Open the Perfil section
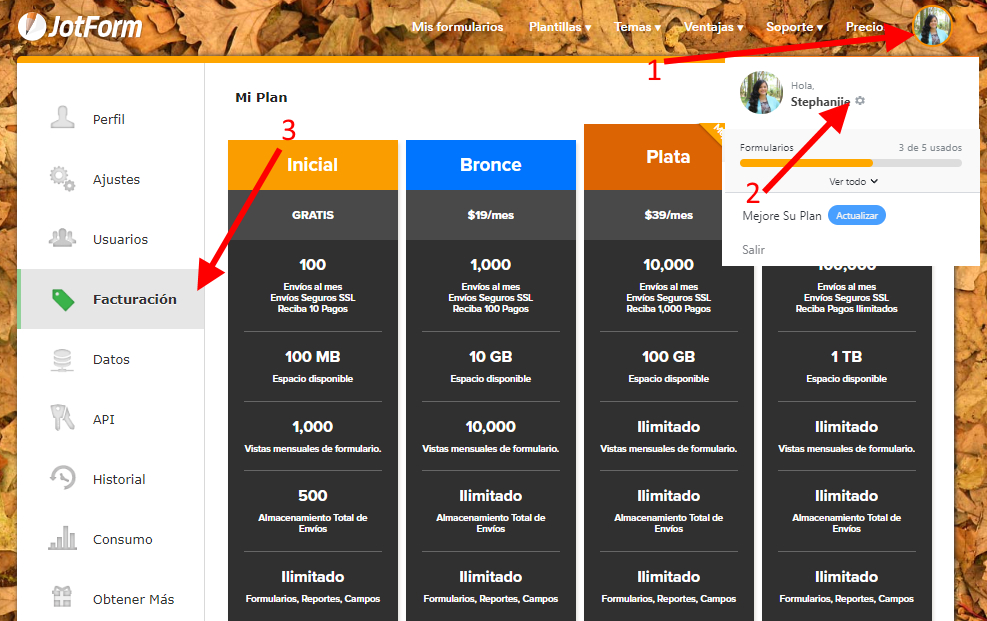 click(111, 119)
